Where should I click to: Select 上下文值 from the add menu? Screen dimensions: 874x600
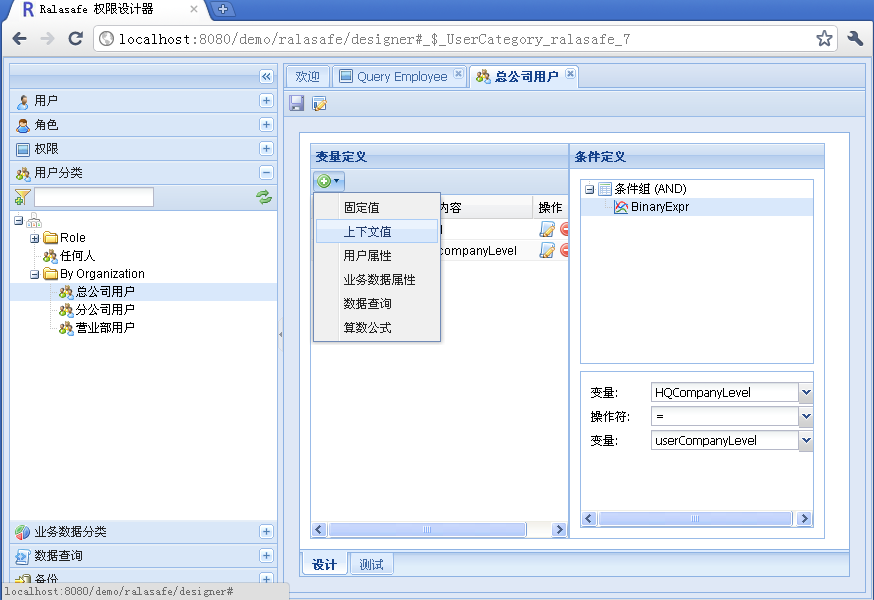pyautogui.click(x=367, y=232)
